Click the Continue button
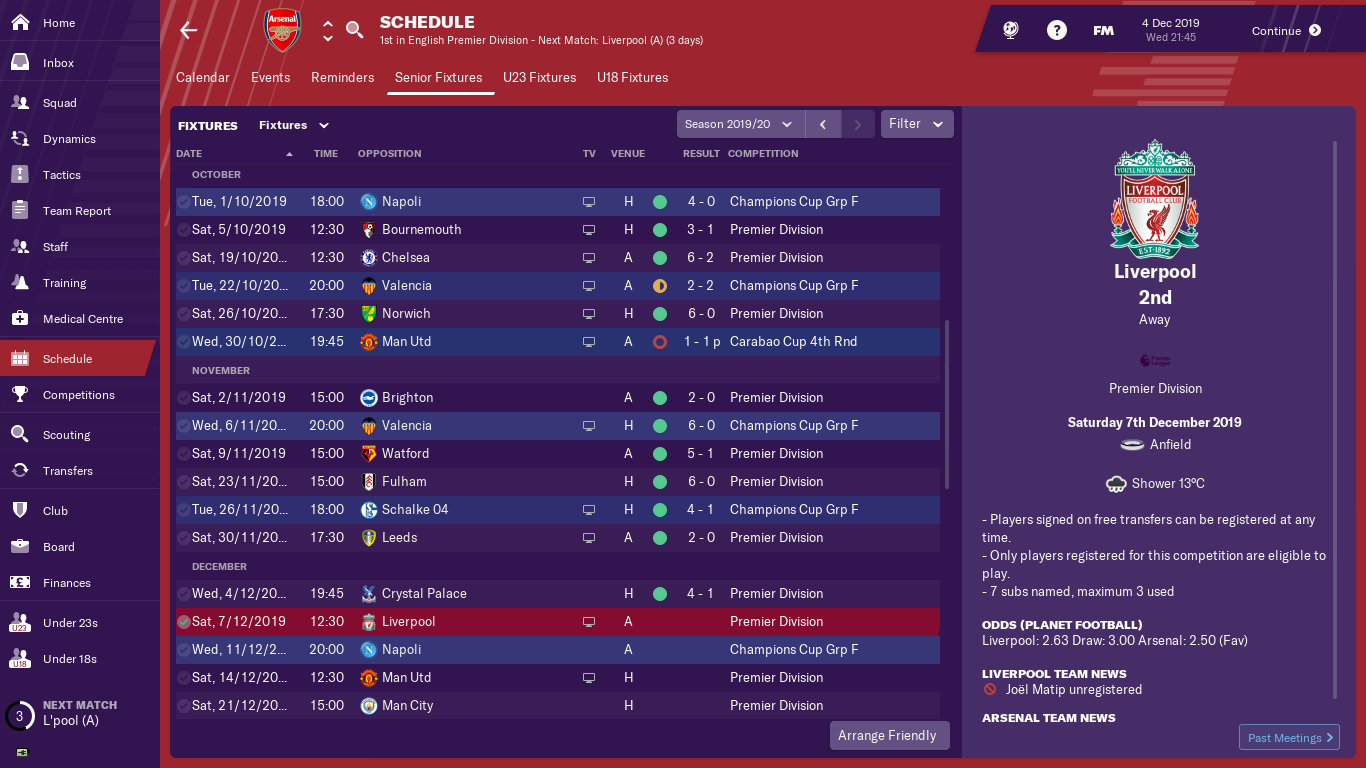Viewport: 1366px width, 768px height. [1286, 31]
